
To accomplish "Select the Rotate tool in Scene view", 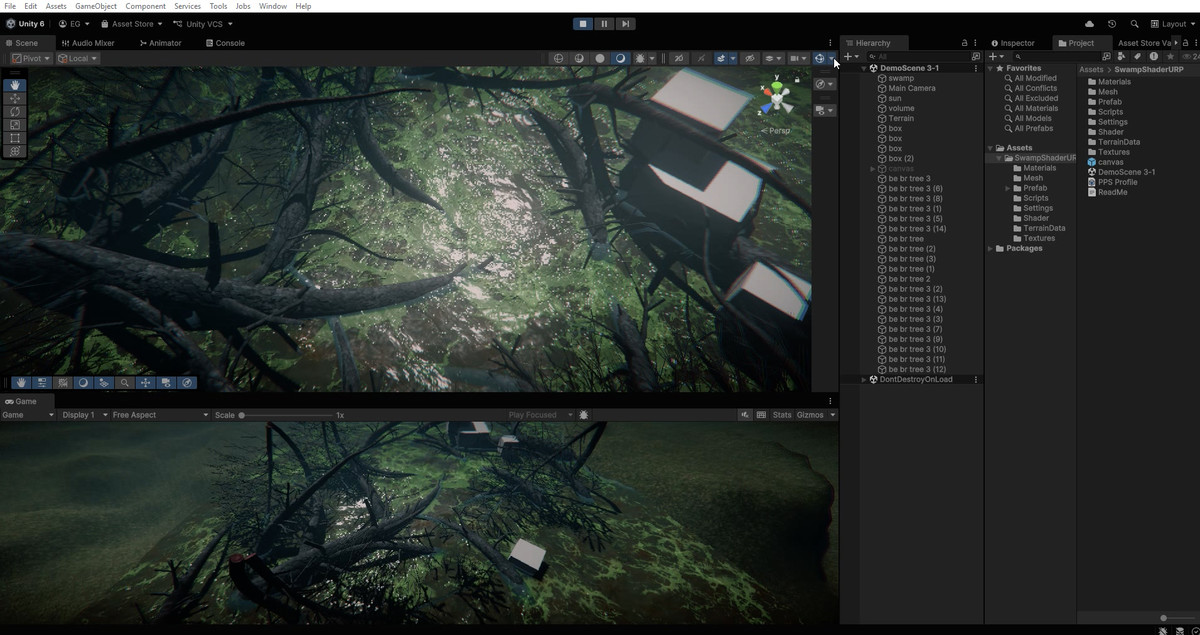I will click(15, 111).
